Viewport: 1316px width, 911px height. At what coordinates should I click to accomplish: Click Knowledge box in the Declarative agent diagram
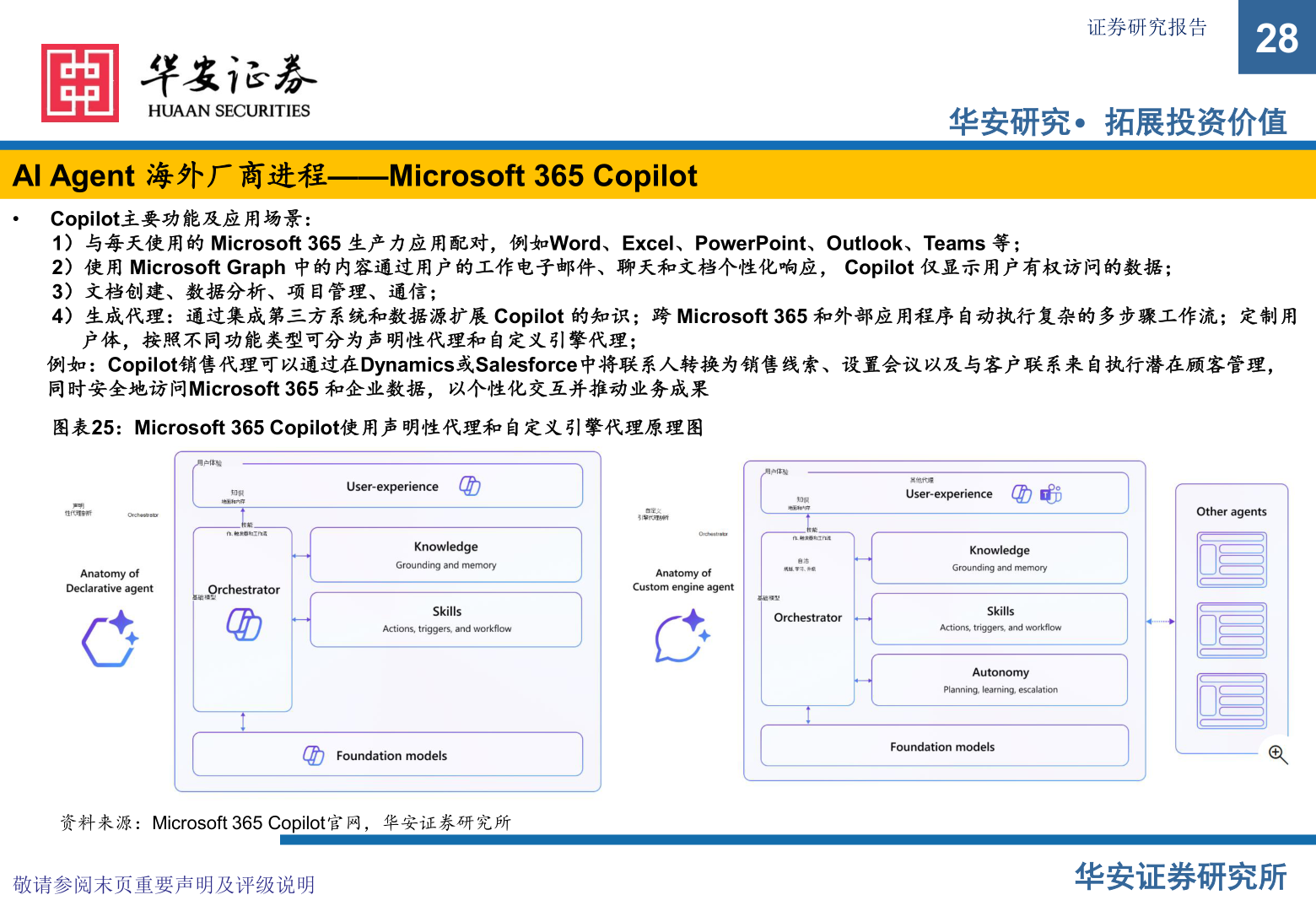pos(446,555)
